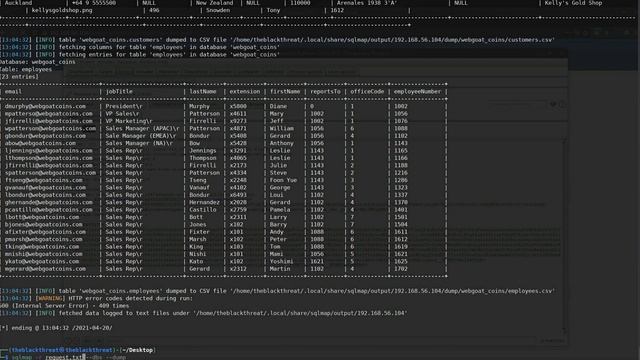Select email mnishi@webgoatcoins.com
Screen dimensions: 640x360
[44, 253]
